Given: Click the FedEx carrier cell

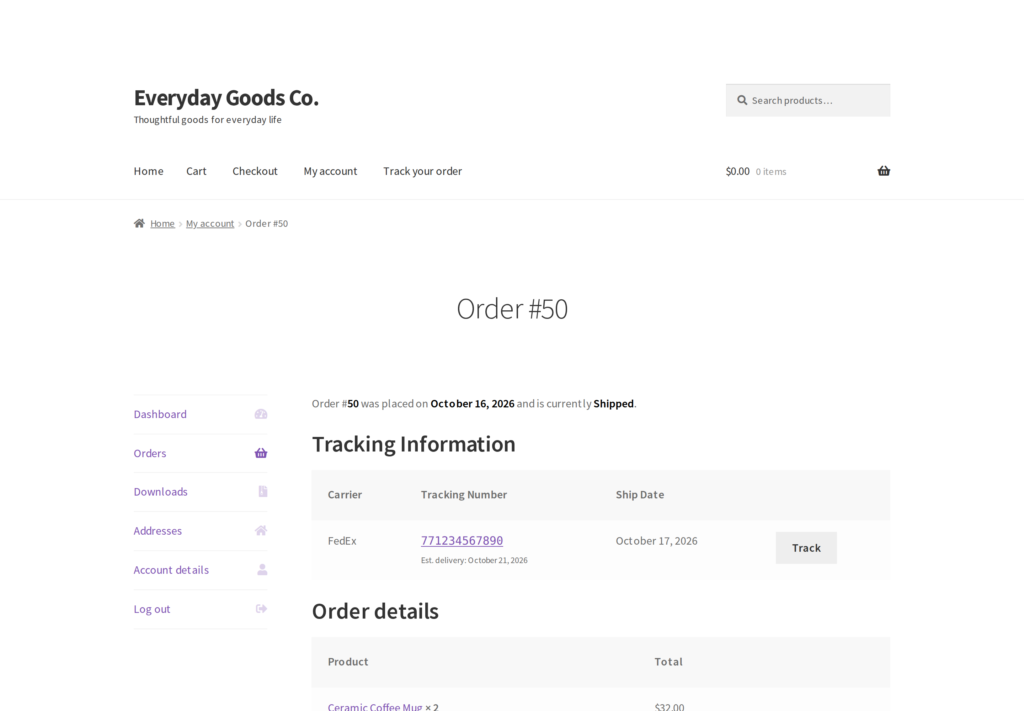Looking at the screenshot, I should pos(342,541).
